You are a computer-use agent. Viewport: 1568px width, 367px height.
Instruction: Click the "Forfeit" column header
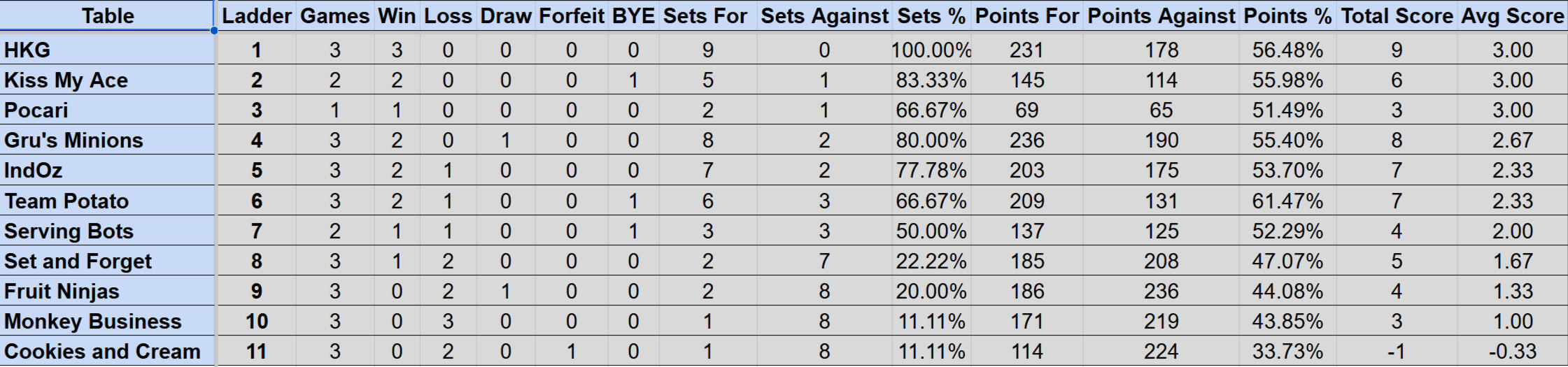571,16
